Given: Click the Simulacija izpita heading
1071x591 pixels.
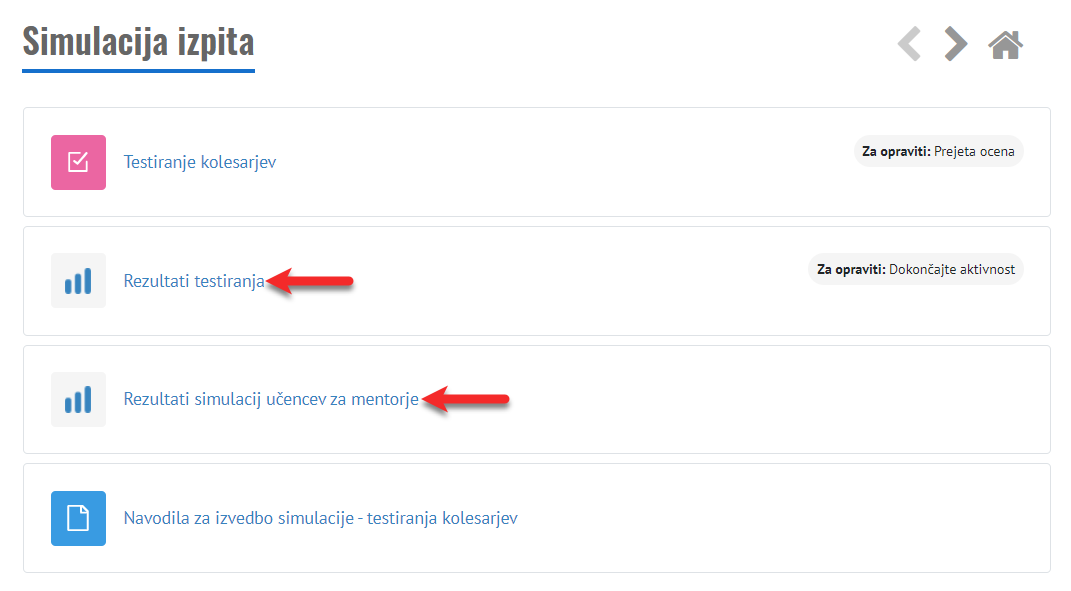Looking at the screenshot, I should 138,42.
